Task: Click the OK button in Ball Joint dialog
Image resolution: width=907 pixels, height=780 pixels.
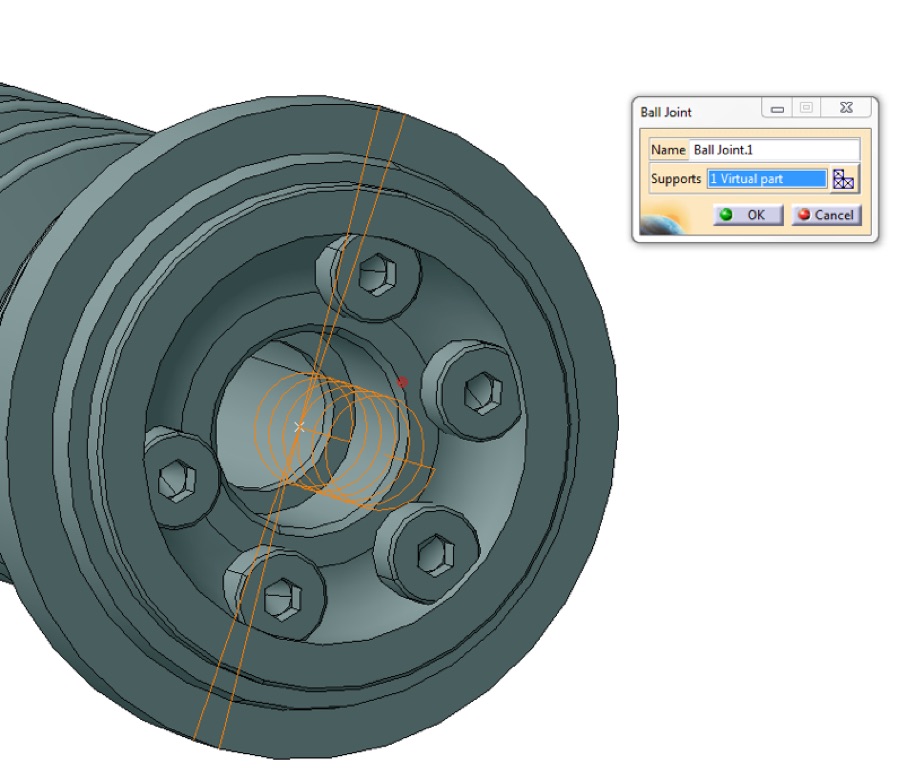Action: [x=748, y=215]
